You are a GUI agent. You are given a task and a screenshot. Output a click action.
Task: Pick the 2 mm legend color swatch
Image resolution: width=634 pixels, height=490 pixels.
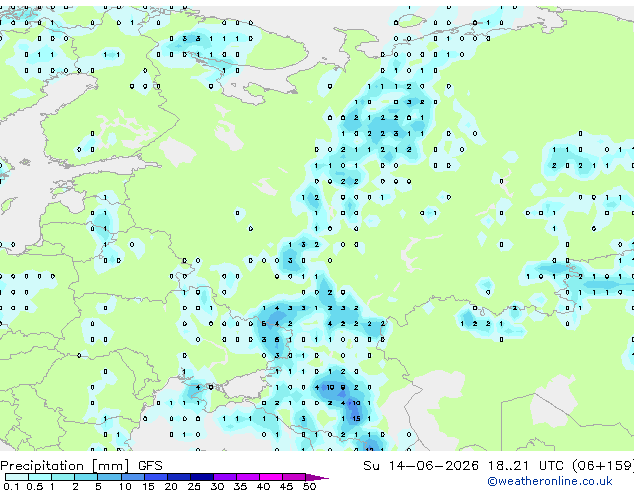[x=86, y=477]
